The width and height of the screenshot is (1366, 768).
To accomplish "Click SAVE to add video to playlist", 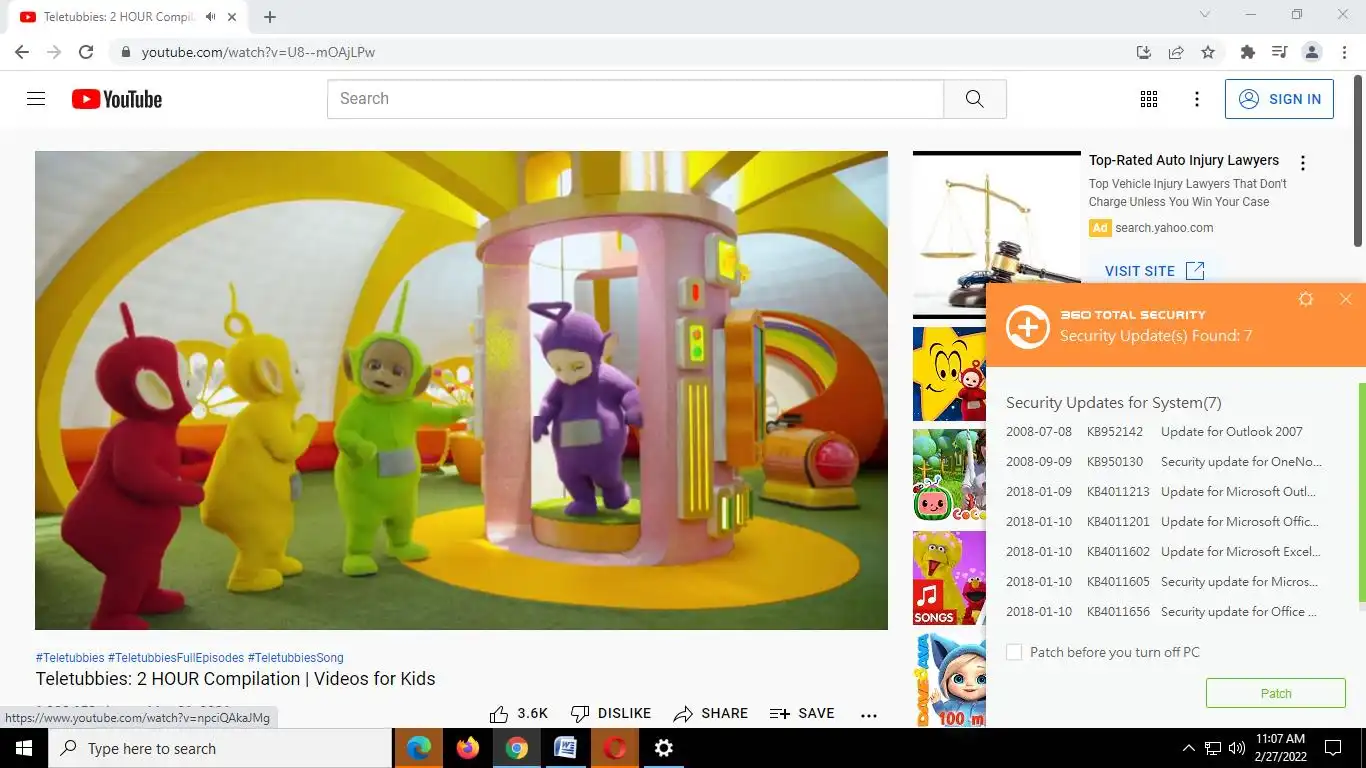I will tap(802, 714).
